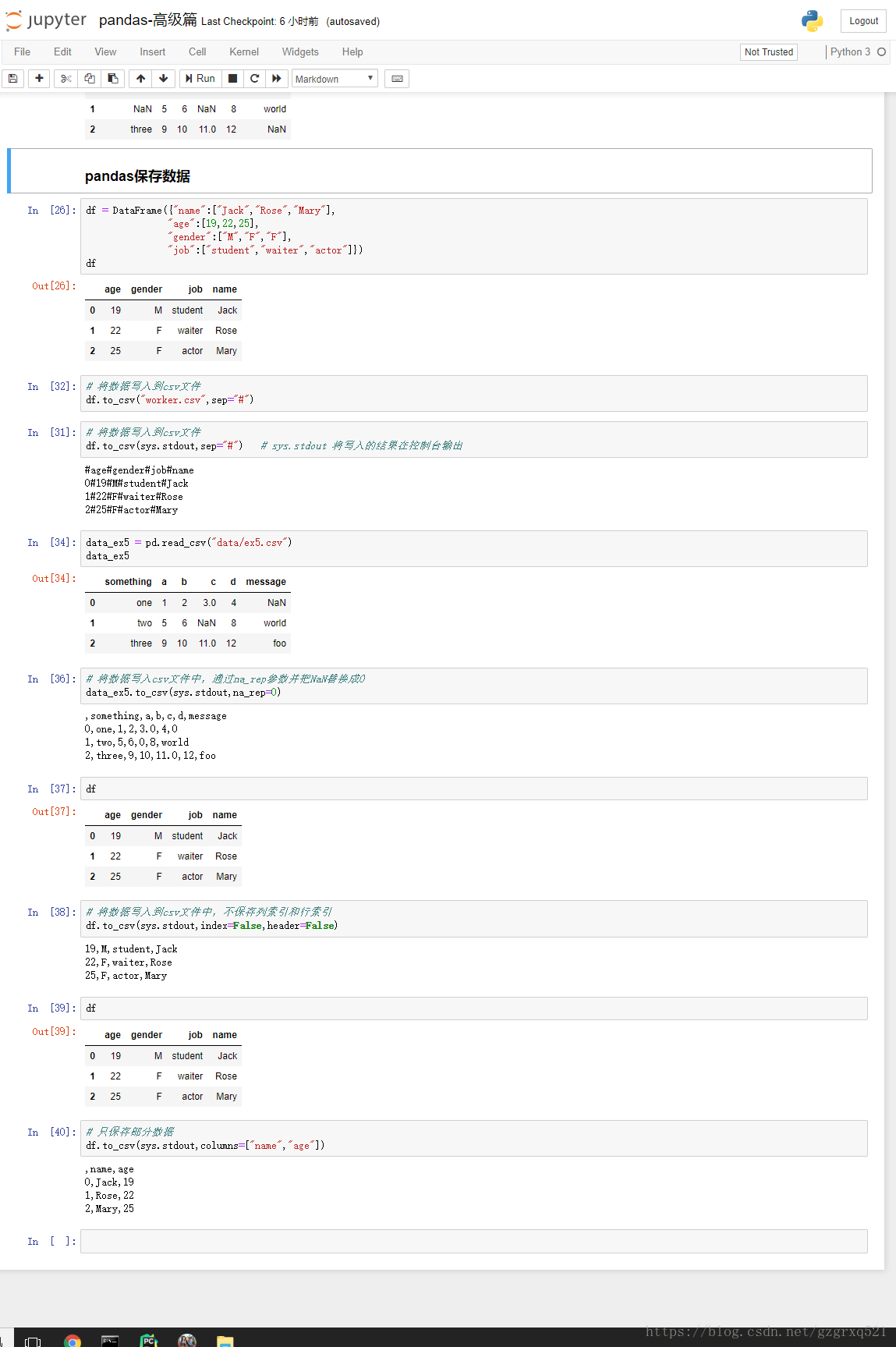896x1347 pixels.
Task: Click the File Explorer folder taskbar icon
Action: [x=225, y=1340]
